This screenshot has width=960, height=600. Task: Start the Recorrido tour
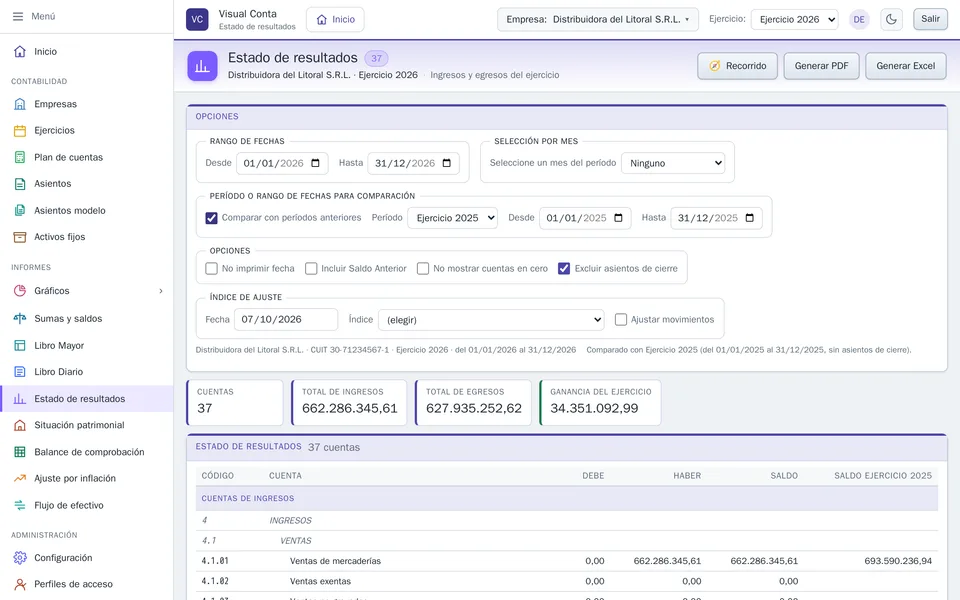[737, 66]
